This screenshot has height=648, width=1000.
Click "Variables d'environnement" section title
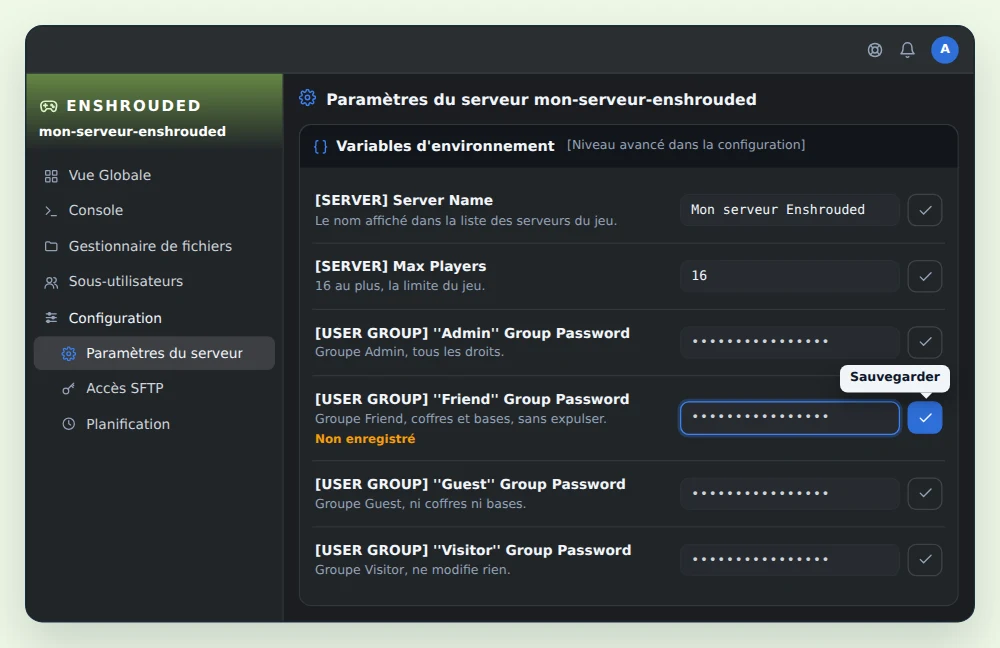445,146
